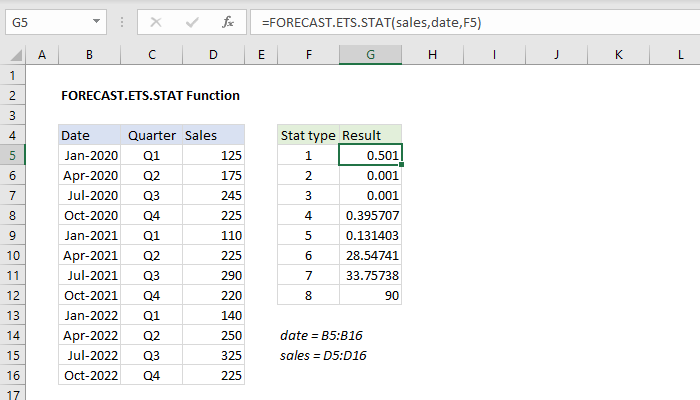Viewport: 700px width, 400px height.
Task: Select column C header
Action: pos(151,55)
